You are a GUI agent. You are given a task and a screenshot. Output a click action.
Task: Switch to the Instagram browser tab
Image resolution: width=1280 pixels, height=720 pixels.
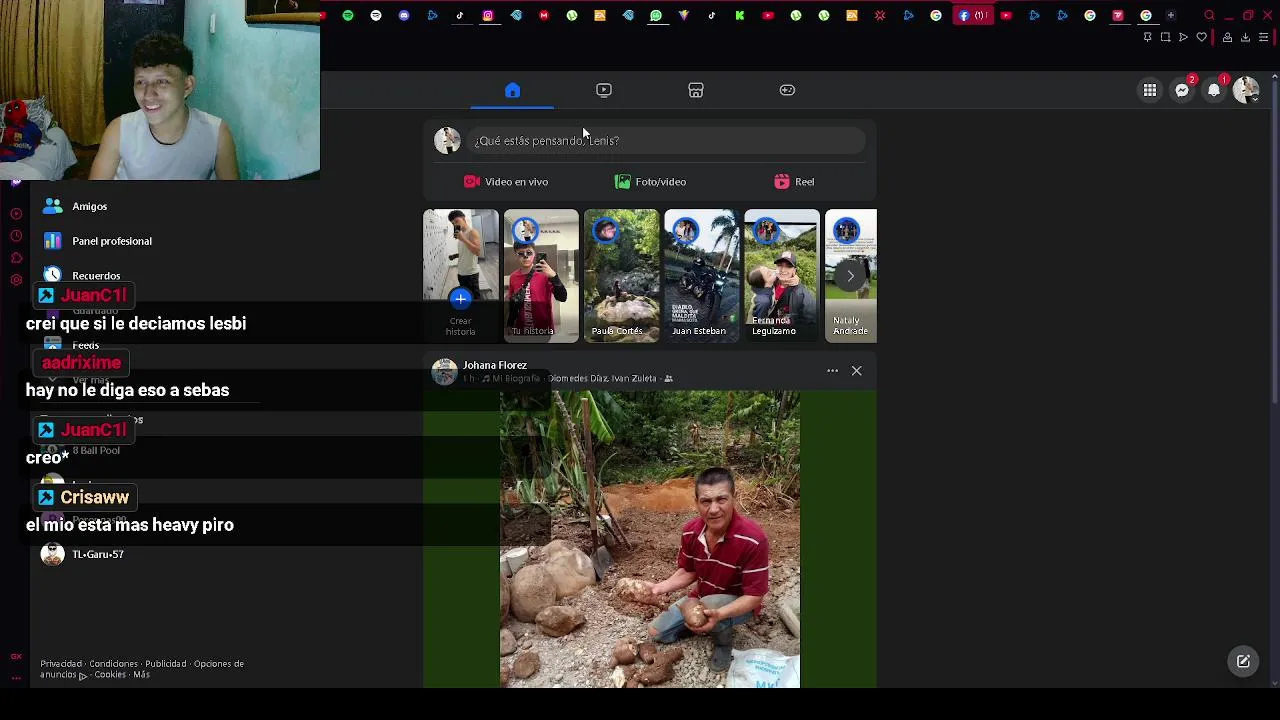(488, 15)
